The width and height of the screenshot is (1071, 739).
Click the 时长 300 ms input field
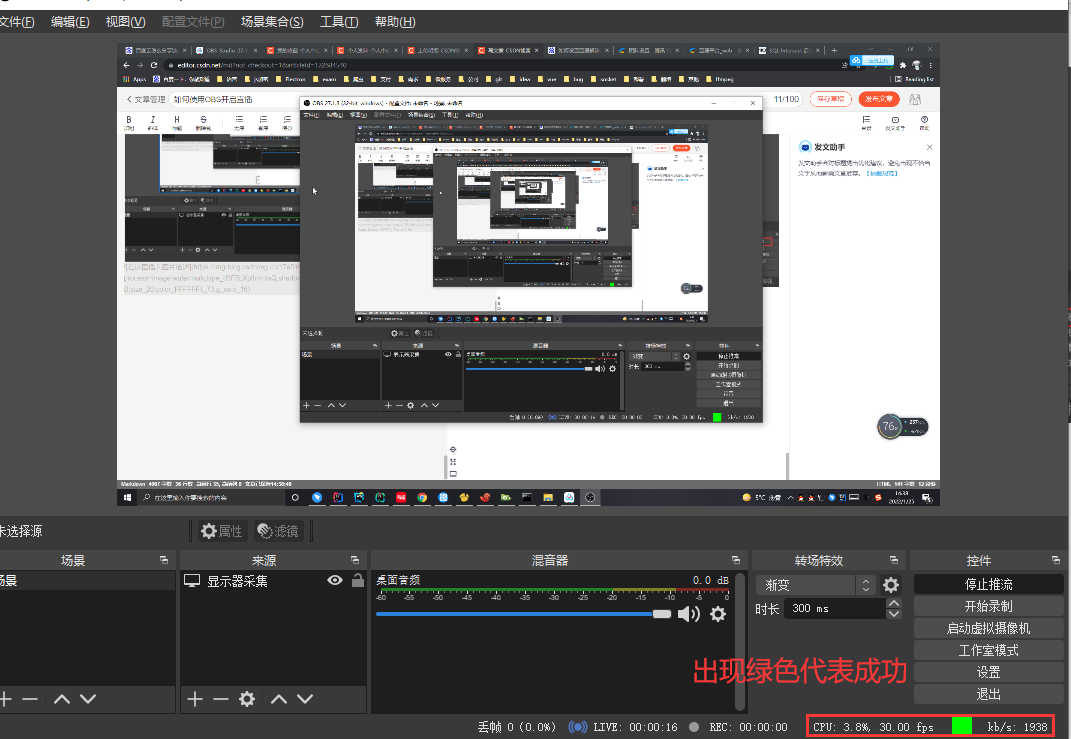[835, 609]
